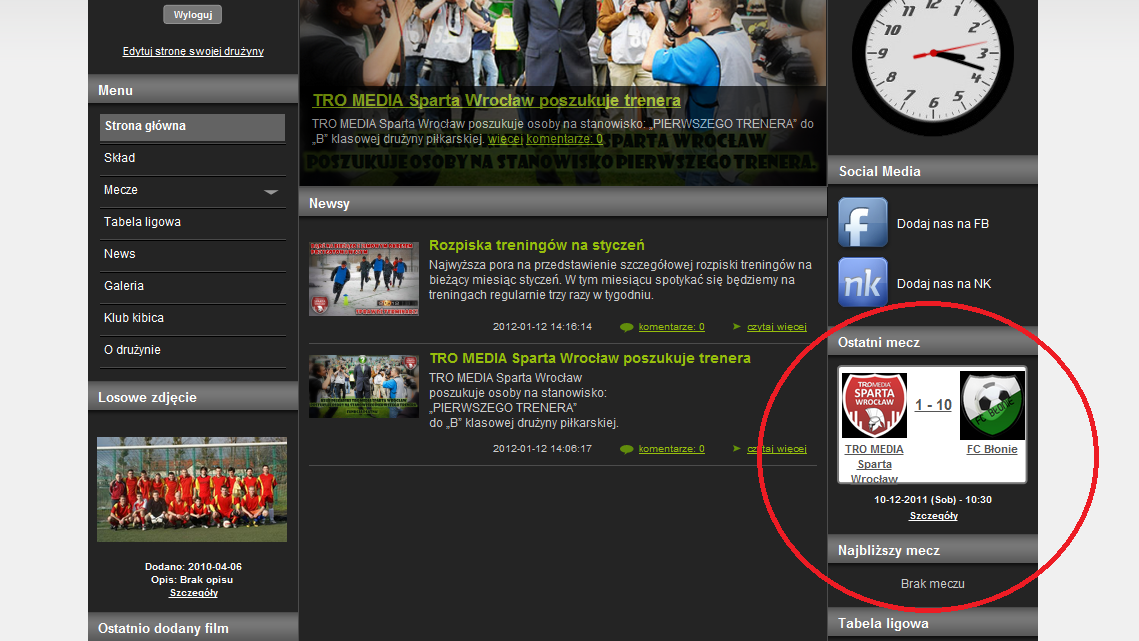
Task: Open the TRO MEDIA Sparta Wrocław crest
Action: [x=874, y=405]
